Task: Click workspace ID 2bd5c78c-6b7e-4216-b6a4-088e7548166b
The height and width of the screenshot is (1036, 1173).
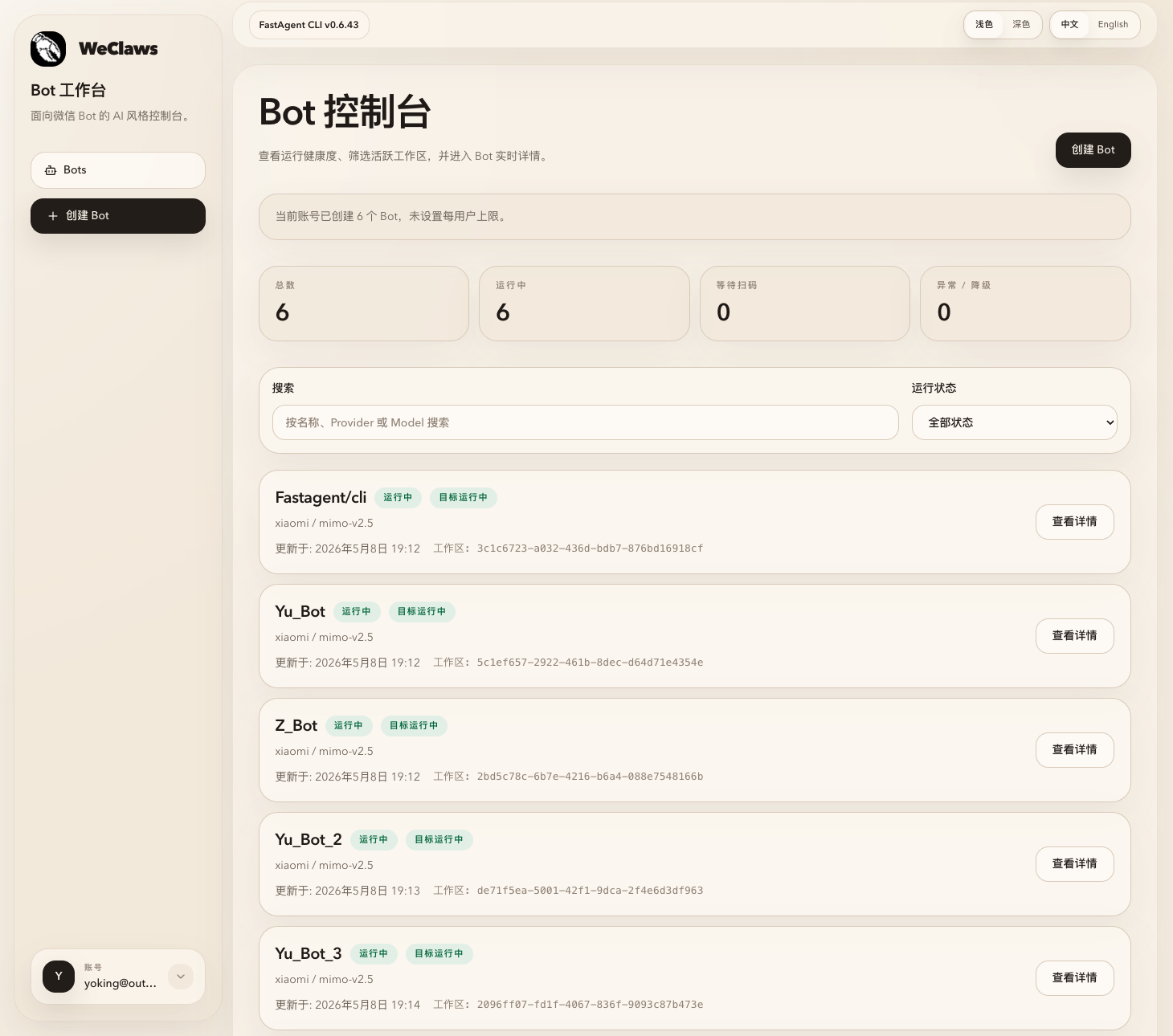Action: (590, 777)
